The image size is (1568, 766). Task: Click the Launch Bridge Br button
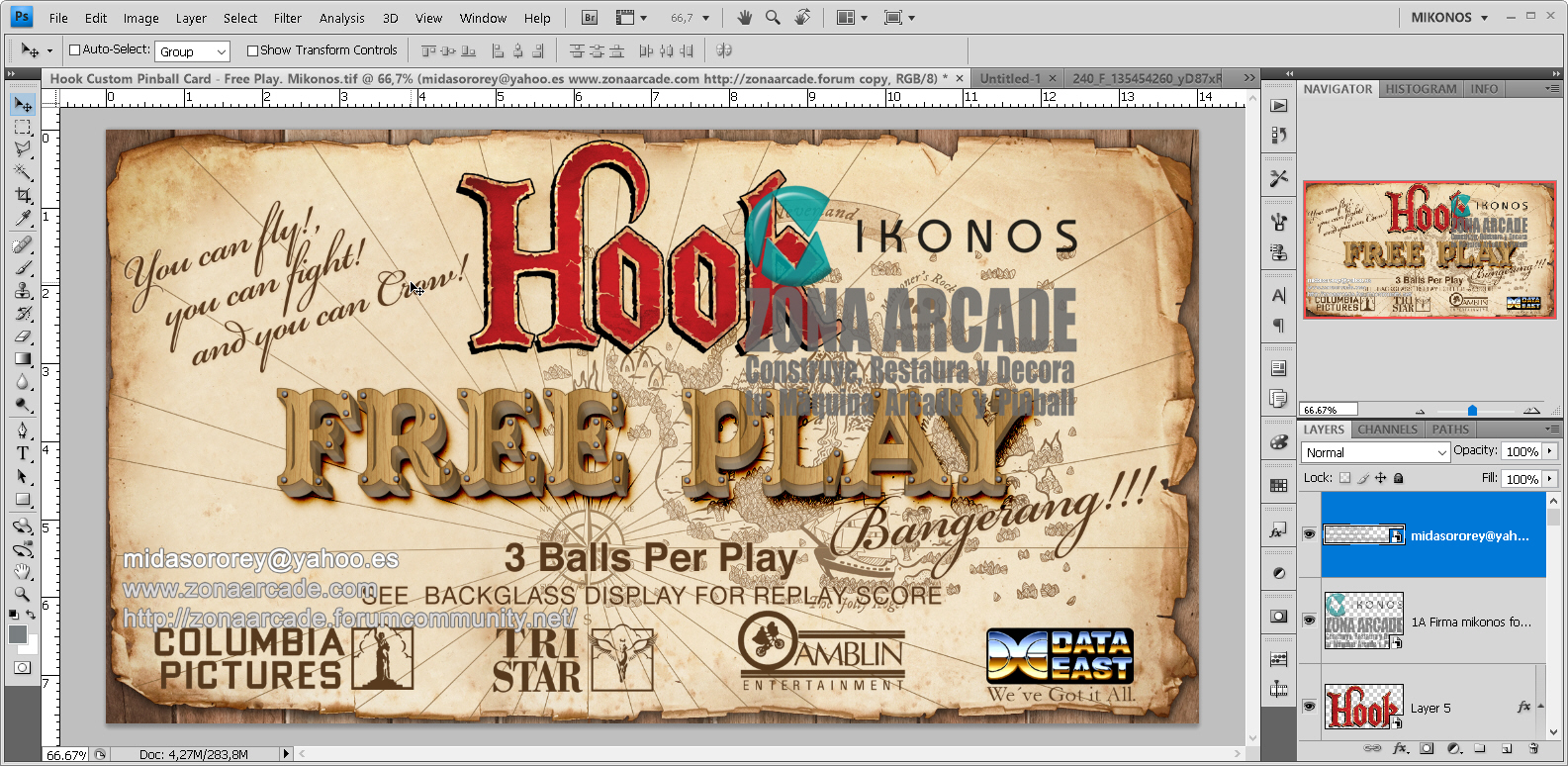tap(590, 18)
